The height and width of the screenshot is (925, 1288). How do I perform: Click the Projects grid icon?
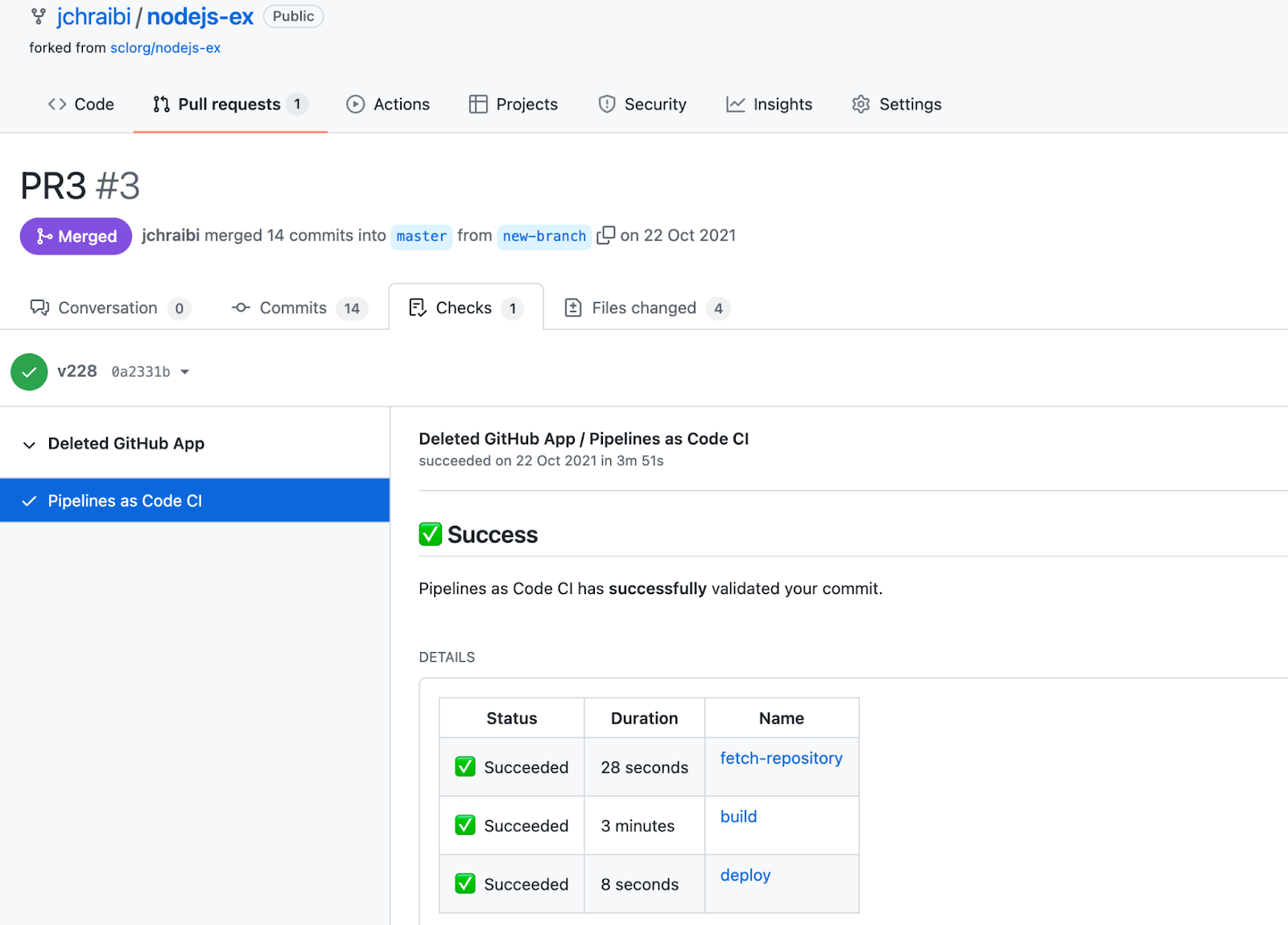pos(478,104)
